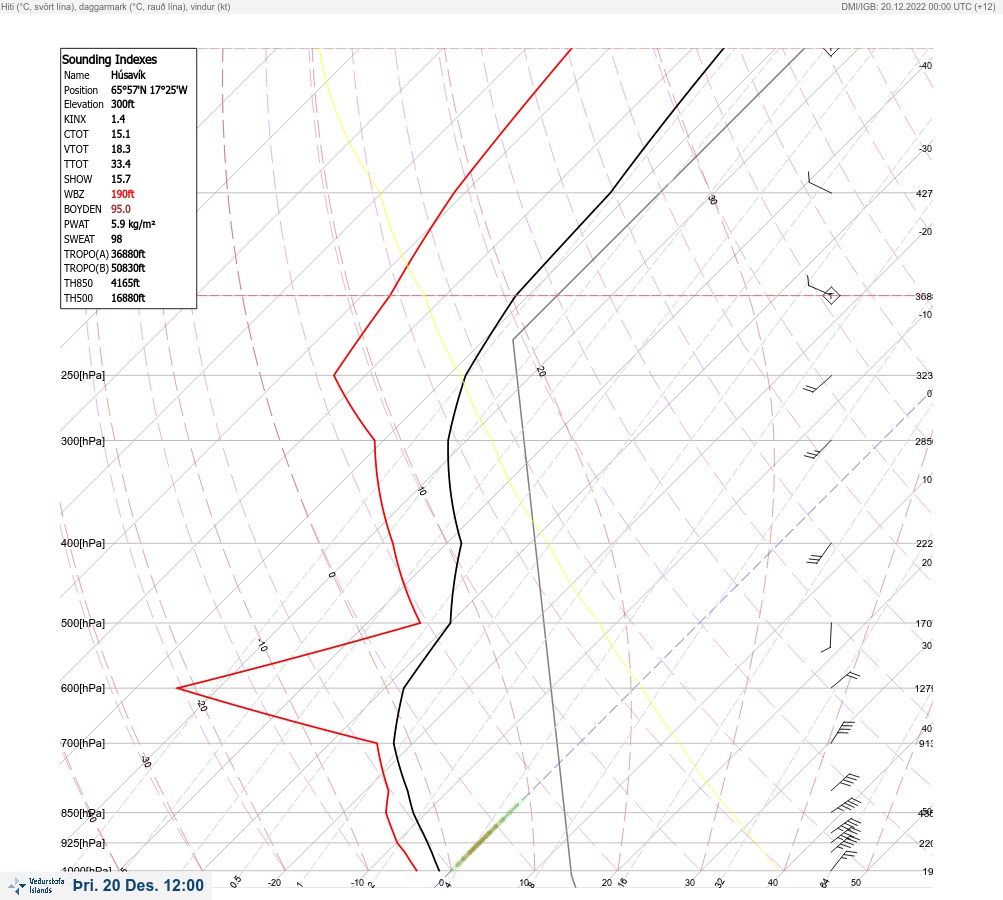Image resolution: width=1003 pixels, height=900 pixels.
Task: Click the '500[hPa]' pressure level label
Action: tap(83, 623)
